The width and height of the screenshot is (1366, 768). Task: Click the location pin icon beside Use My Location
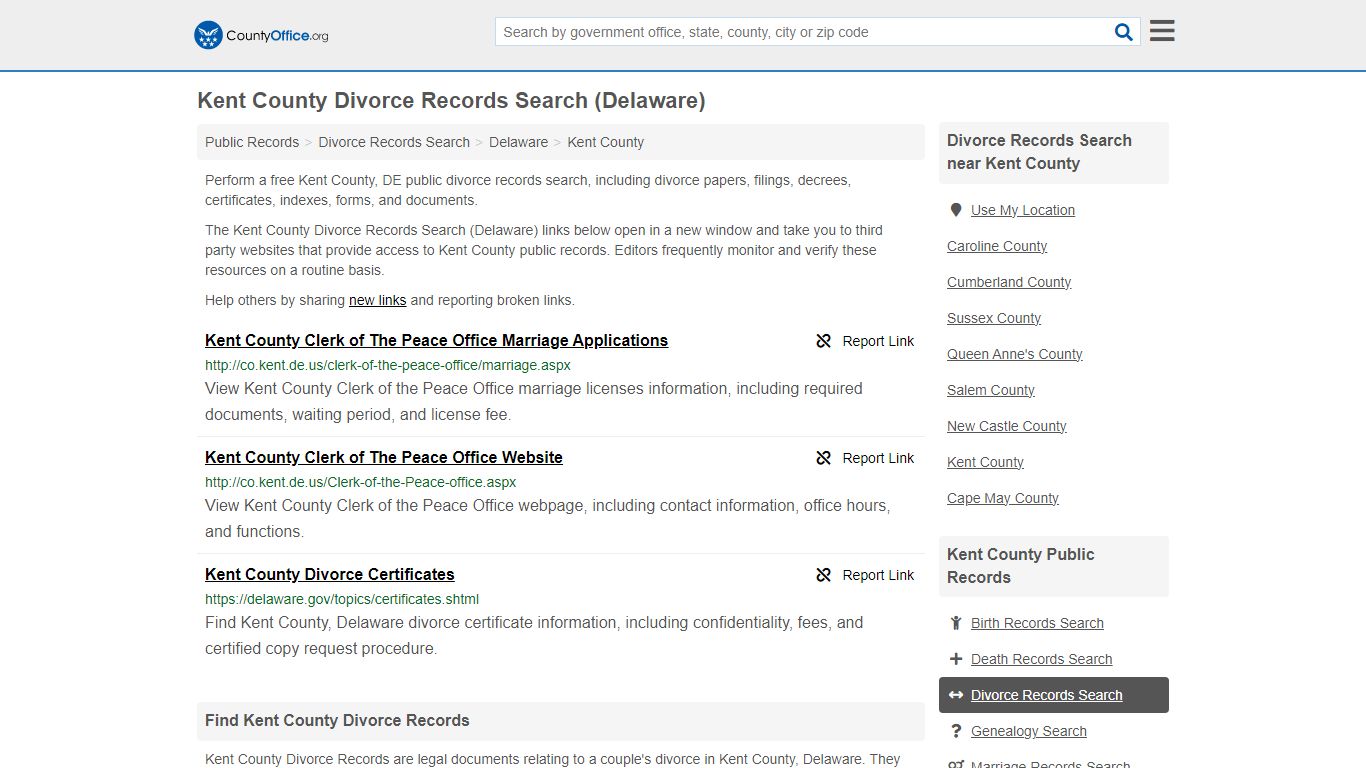click(956, 210)
